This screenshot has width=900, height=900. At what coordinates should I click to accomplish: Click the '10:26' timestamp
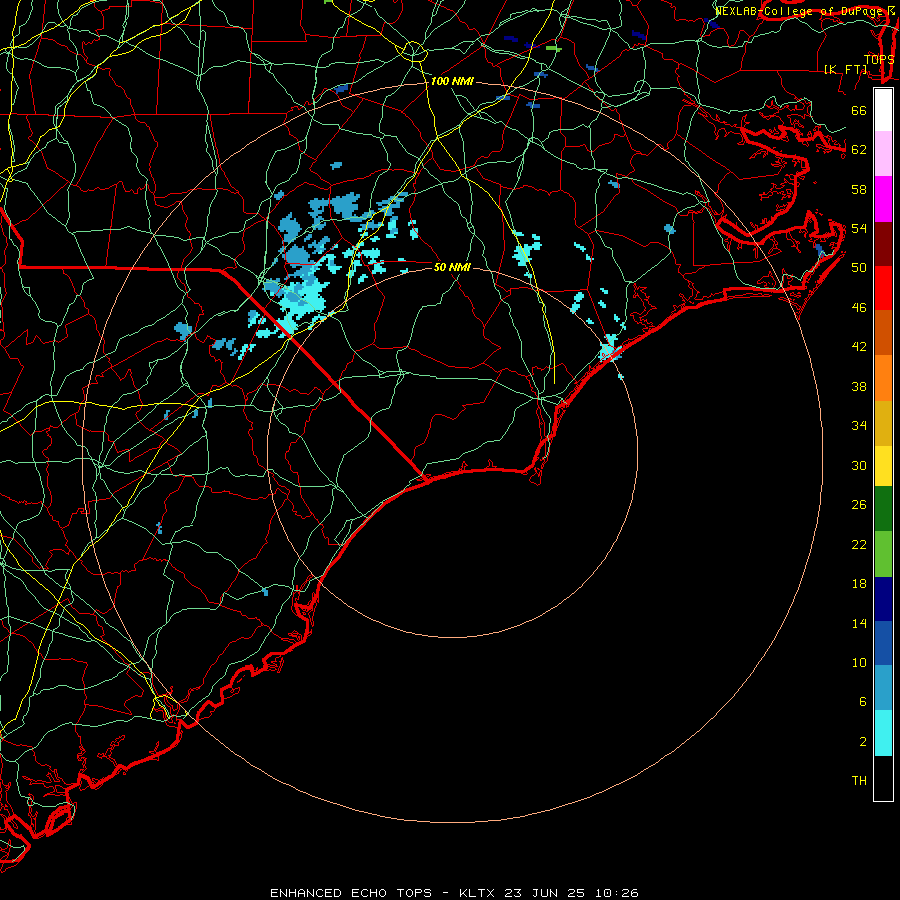(x=616, y=893)
